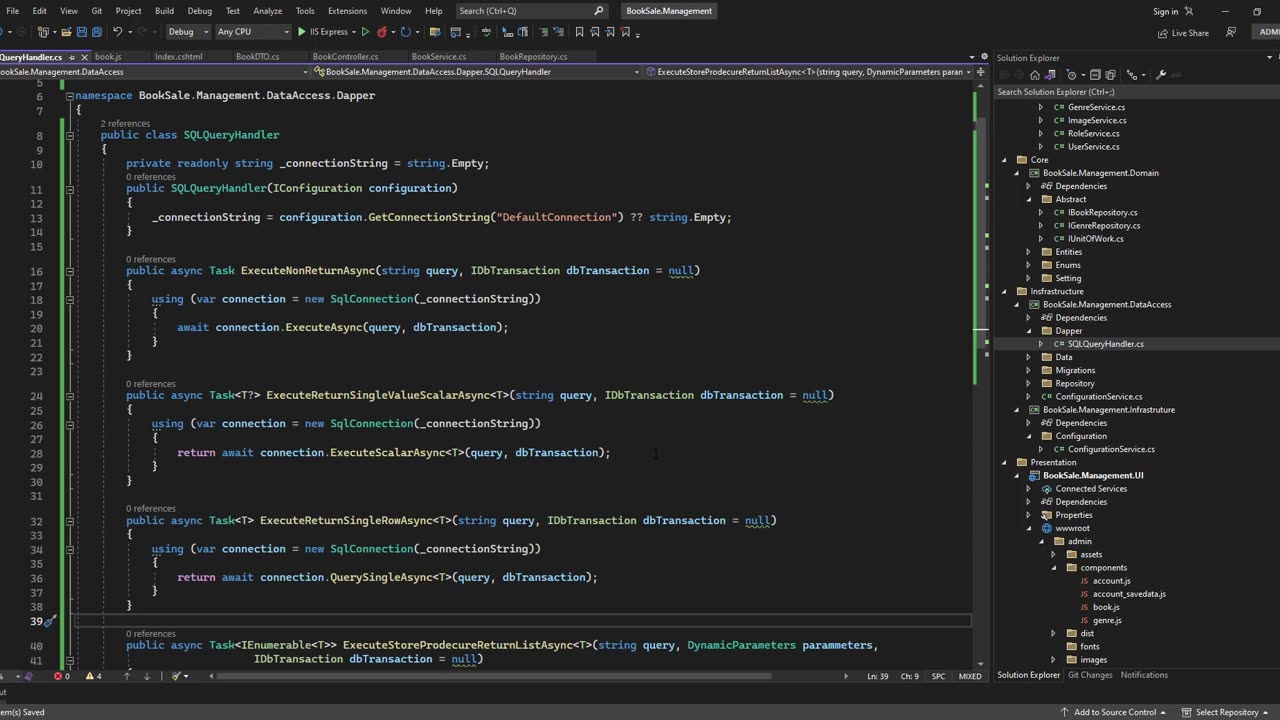The height and width of the screenshot is (720, 1280).
Task: Click in Search Solution Explorer field
Action: [x=1136, y=92]
